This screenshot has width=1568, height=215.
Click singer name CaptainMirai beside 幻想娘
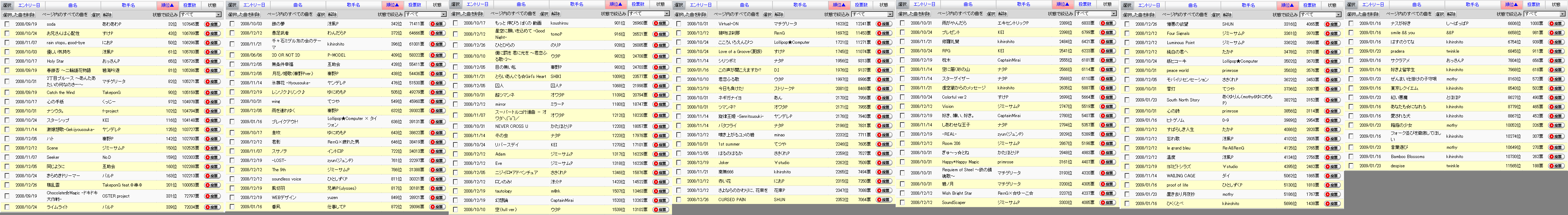point(562,200)
